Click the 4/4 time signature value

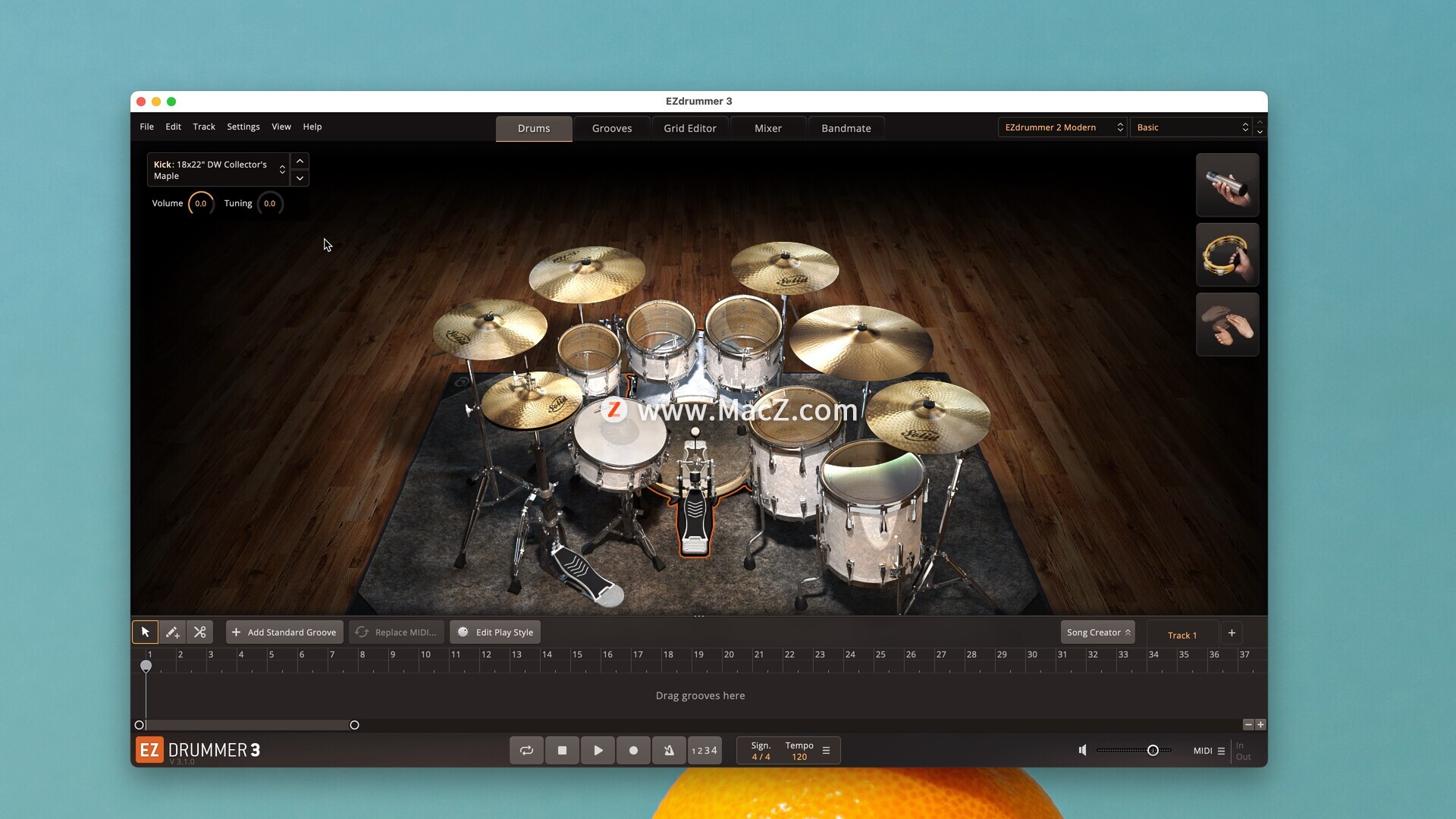(761, 757)
